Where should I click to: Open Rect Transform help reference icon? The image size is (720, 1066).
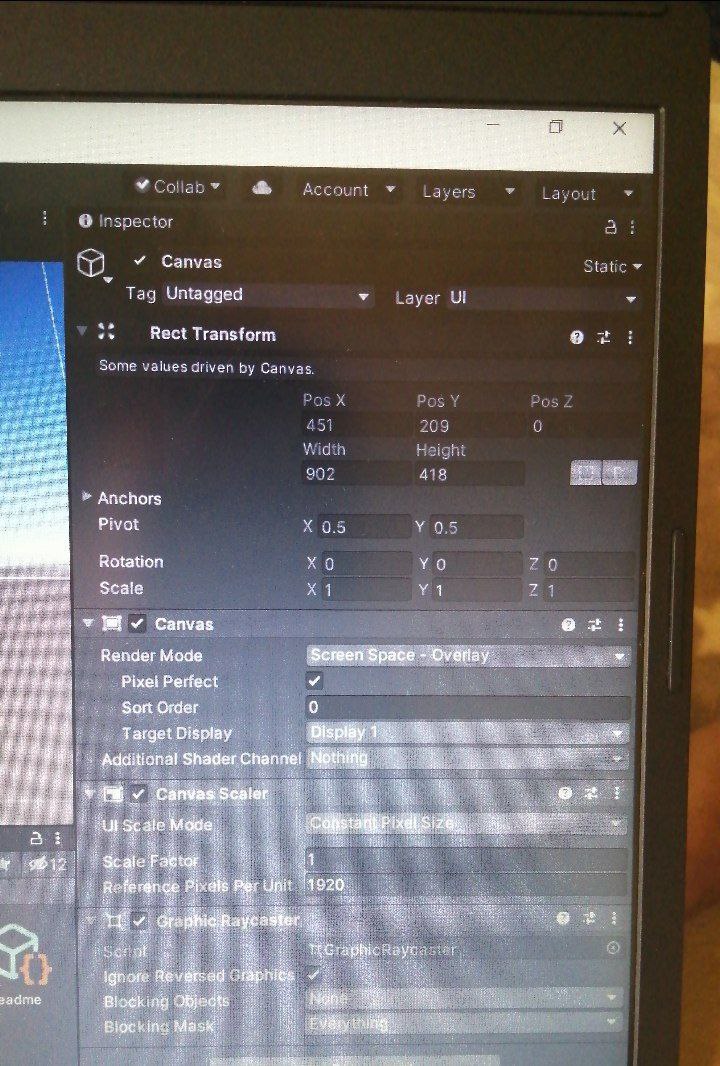click(x=577, y=337)
